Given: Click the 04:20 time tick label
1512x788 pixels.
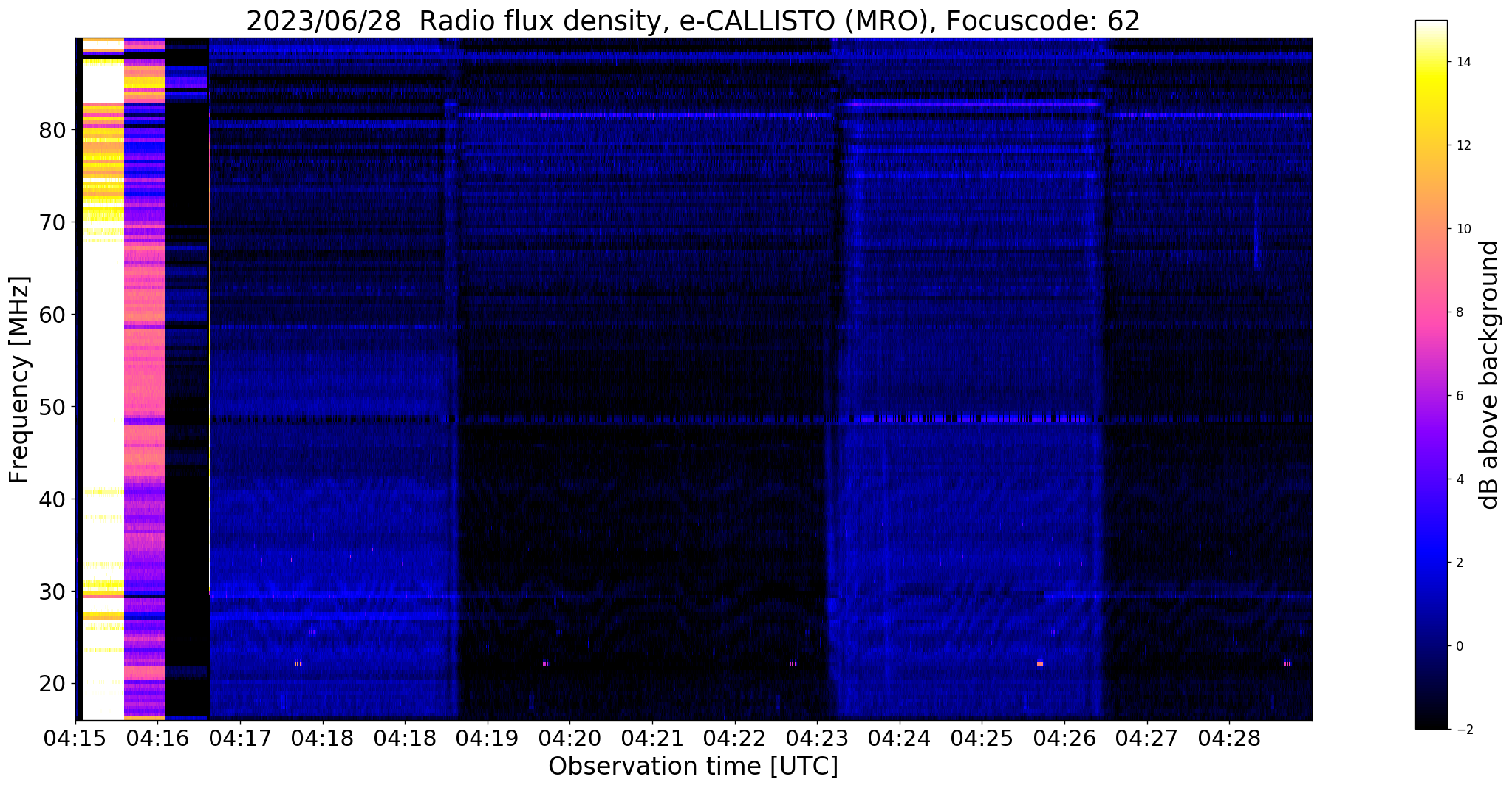Looking at the screenshot, I should click(x=569, y=737).
